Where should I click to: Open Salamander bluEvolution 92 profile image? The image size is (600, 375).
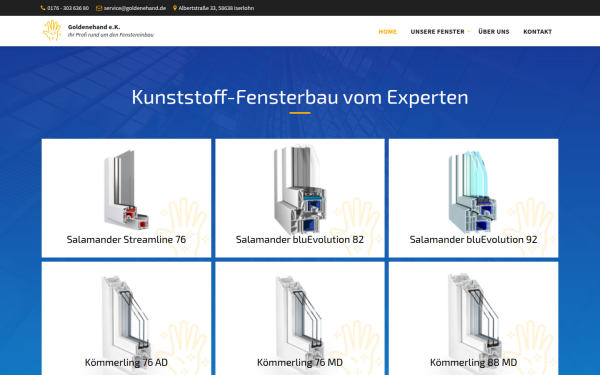click(473, 191)
